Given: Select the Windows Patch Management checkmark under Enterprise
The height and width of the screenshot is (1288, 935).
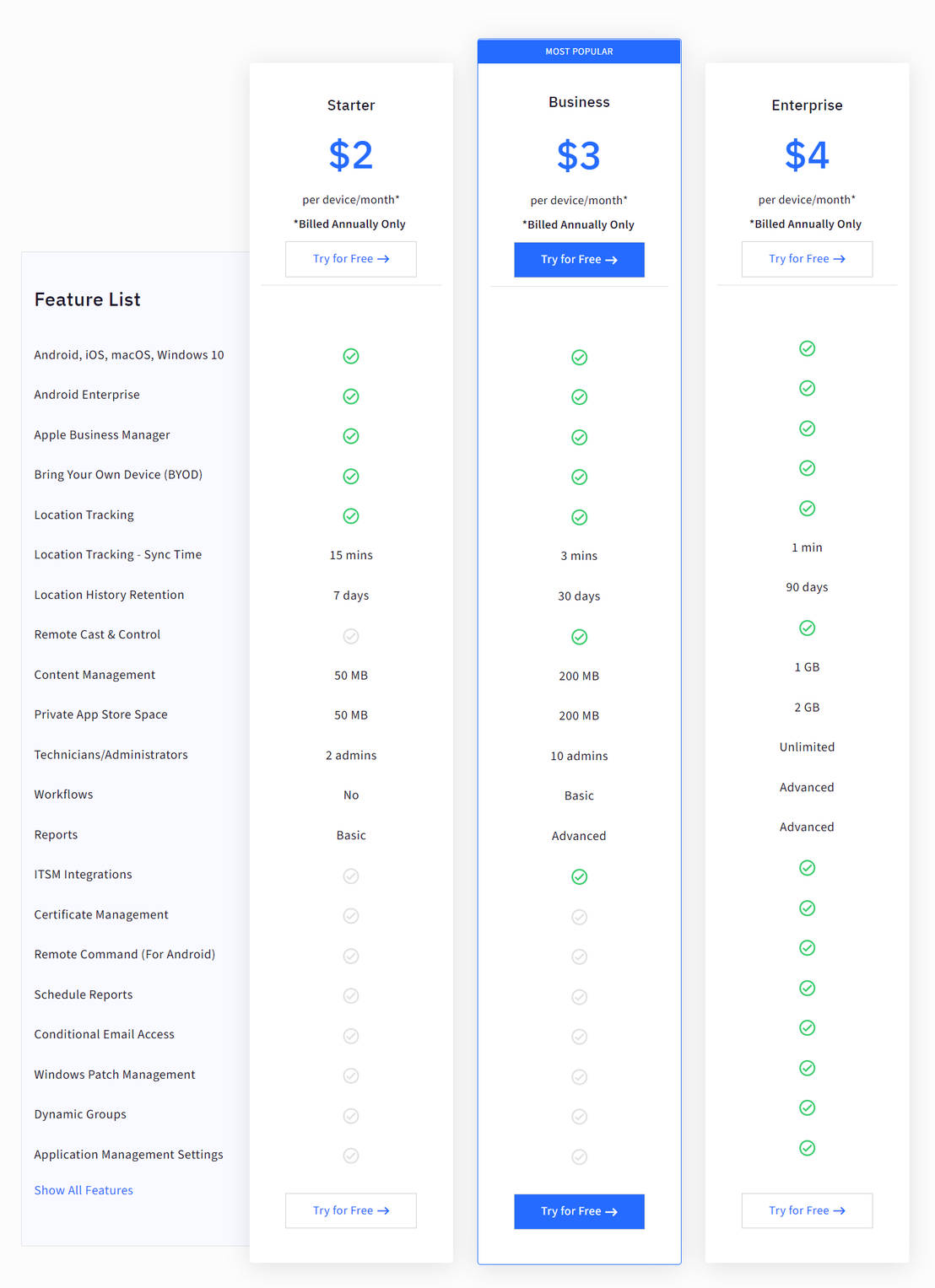Looking at the screenshot, I should pos(807,1068).
